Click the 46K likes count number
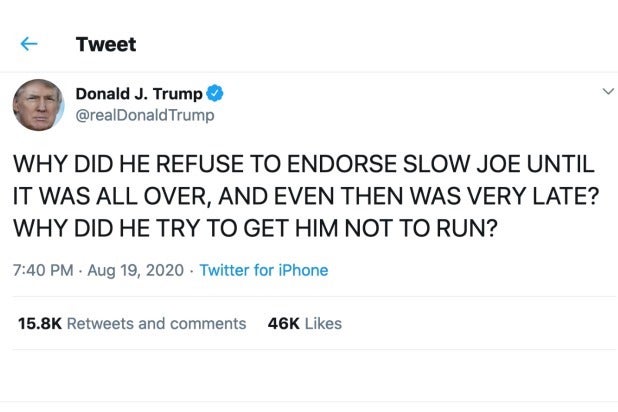The image size is (618, 412). point(284,323)
